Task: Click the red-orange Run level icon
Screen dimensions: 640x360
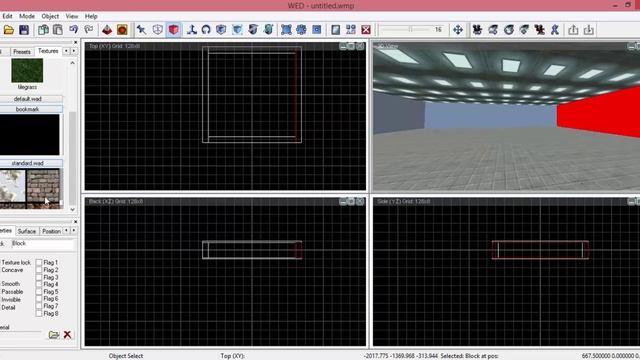Action: click(122, 30)
